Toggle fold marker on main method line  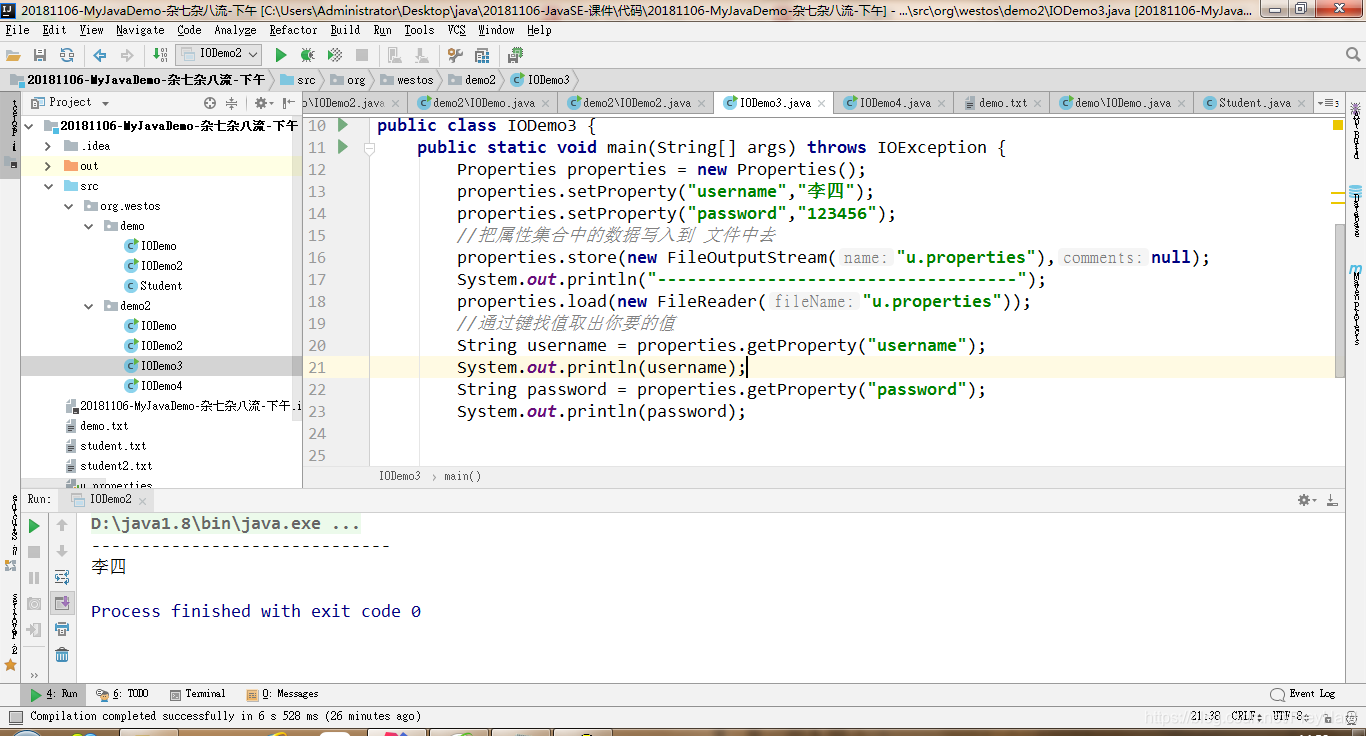[368, 148]
